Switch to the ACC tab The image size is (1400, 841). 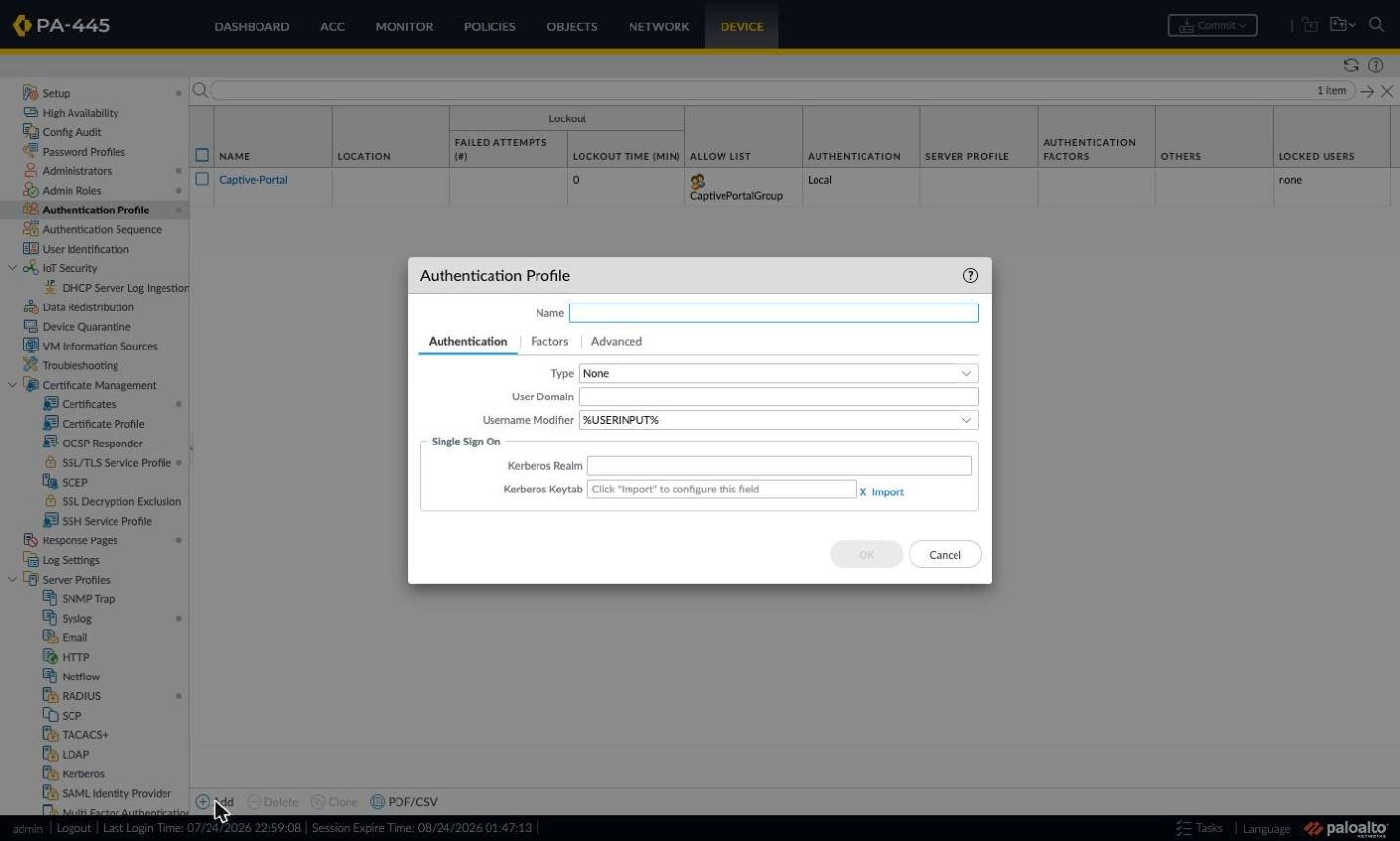(332, 26)
